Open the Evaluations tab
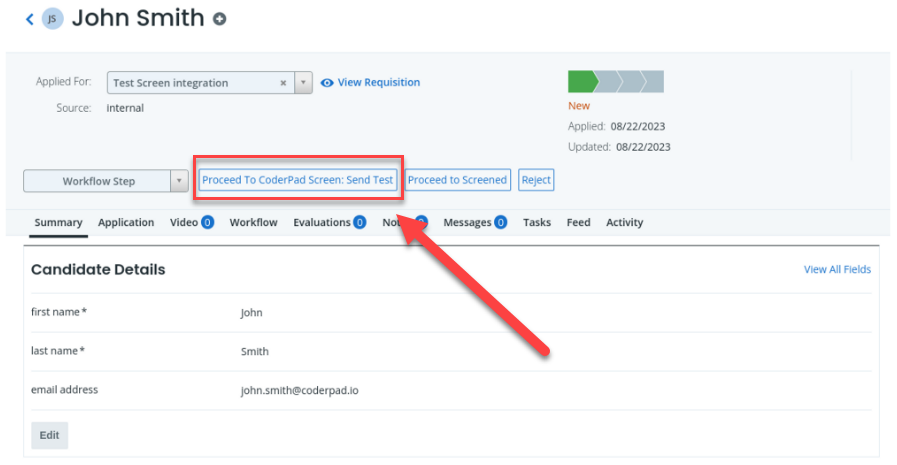This screenshot has height=465, width=897. click(330, 222)
